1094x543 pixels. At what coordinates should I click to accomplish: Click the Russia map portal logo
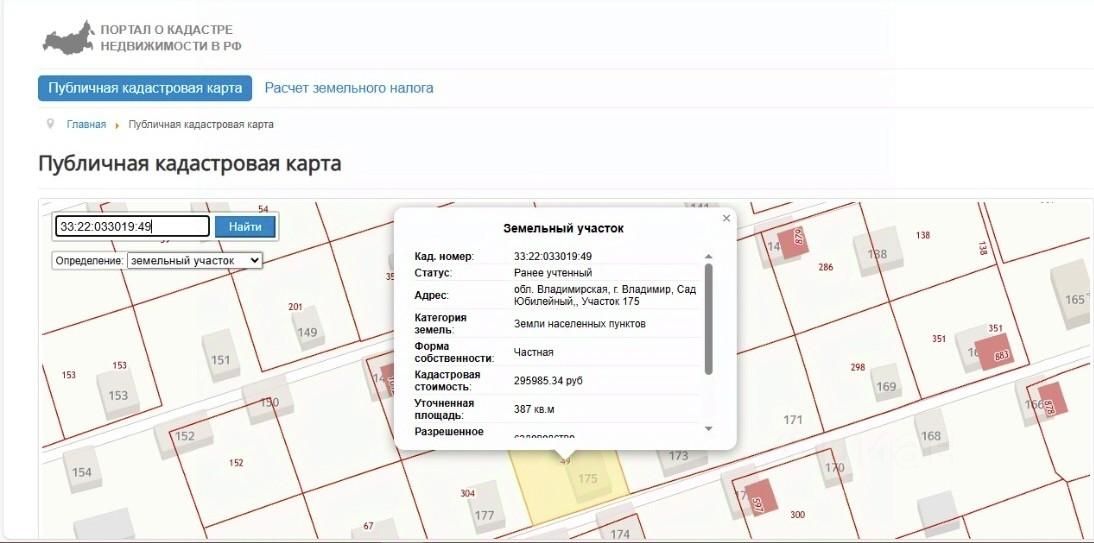tap(68, 38)
